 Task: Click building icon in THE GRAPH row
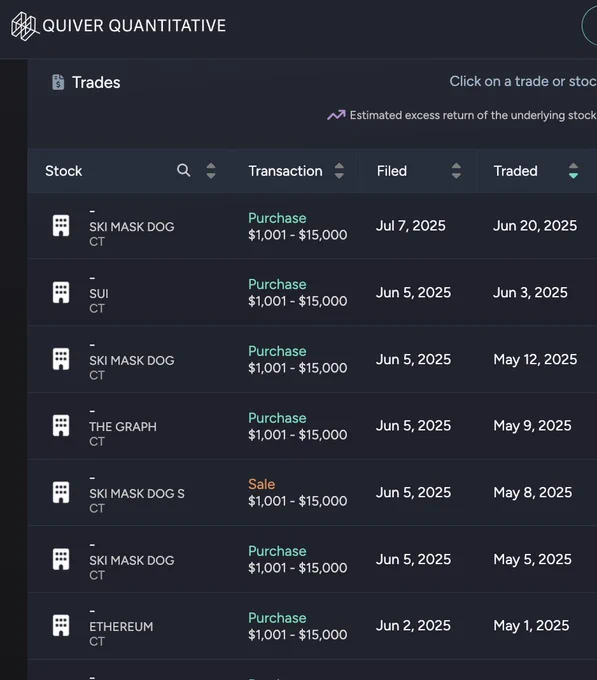(61, 425)
